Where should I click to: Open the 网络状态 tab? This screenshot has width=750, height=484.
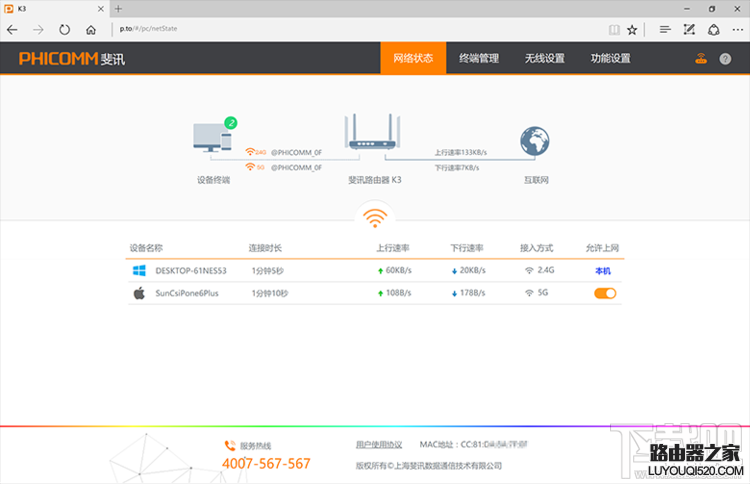pyautogui.click(x=413, y=58)
